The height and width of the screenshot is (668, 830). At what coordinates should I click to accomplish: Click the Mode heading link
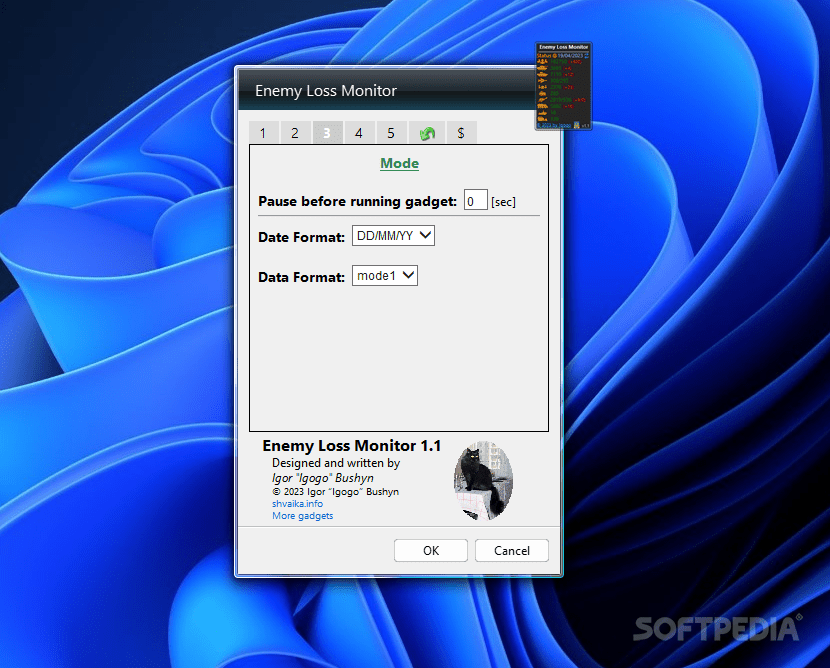tap(400, 163)
